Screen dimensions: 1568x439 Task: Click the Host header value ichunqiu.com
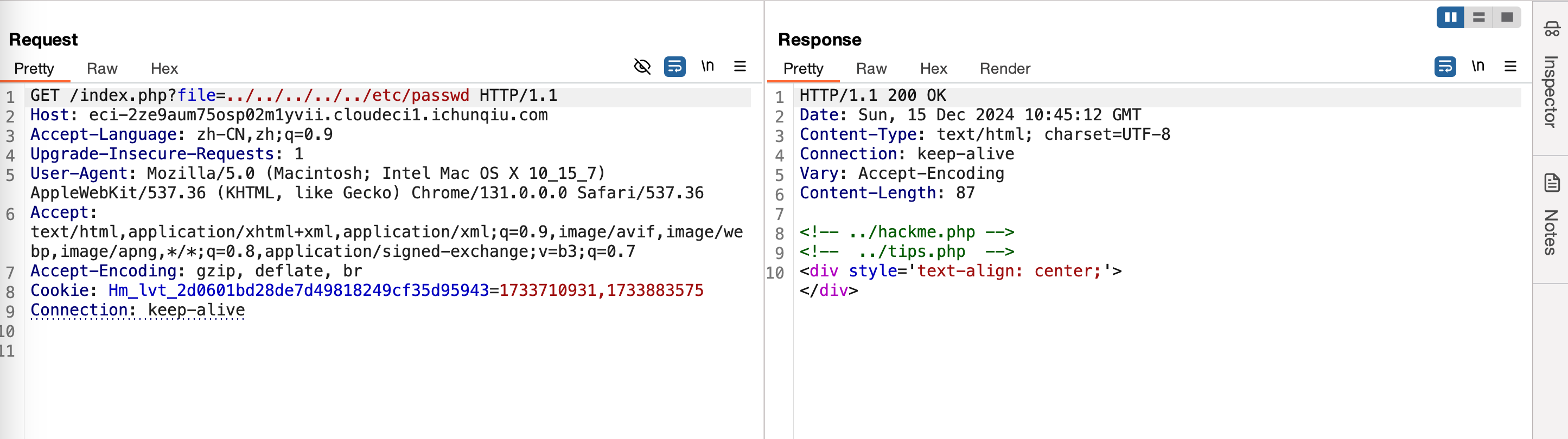point(318,115)
